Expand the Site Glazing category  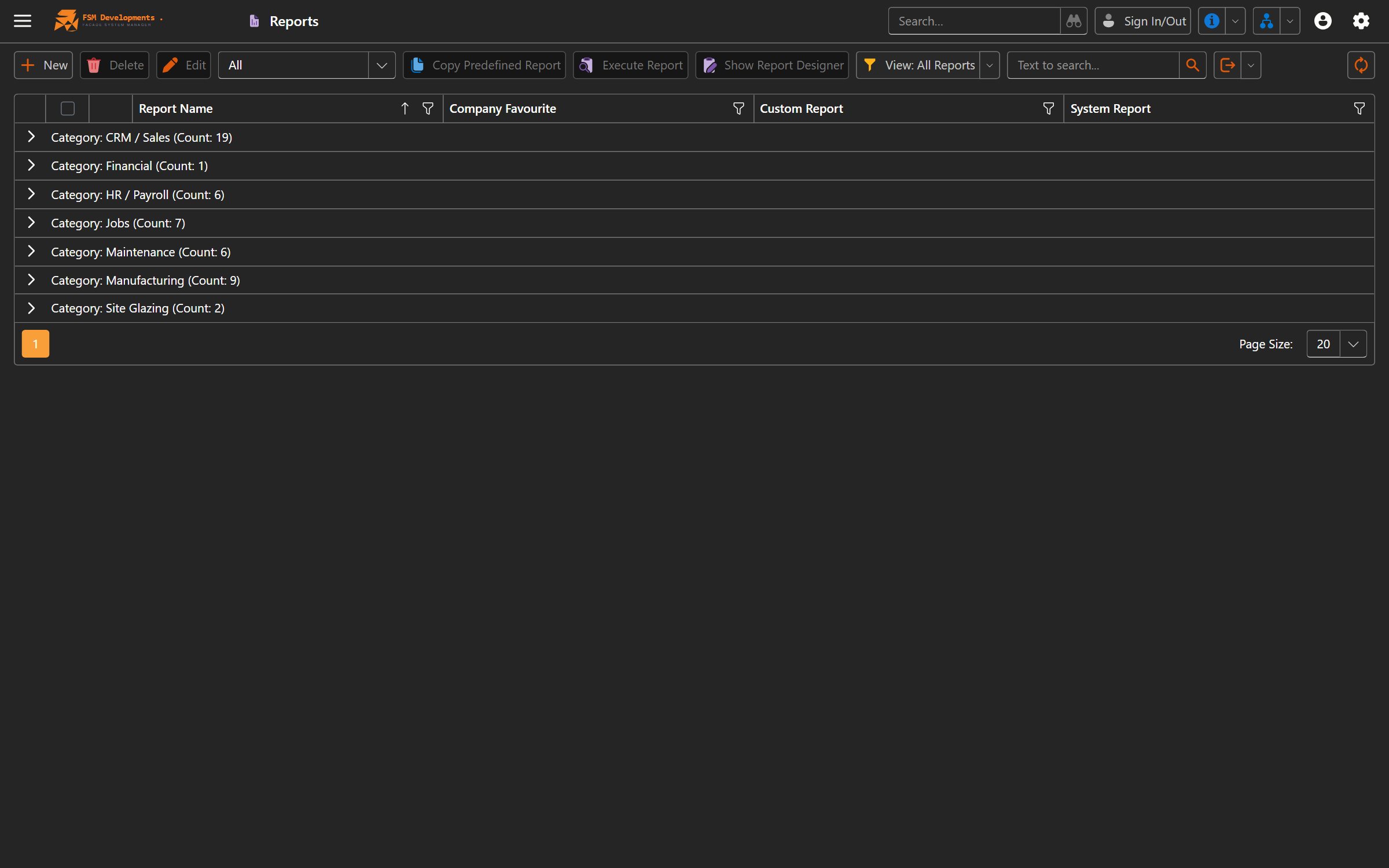(x=31, y=308)
